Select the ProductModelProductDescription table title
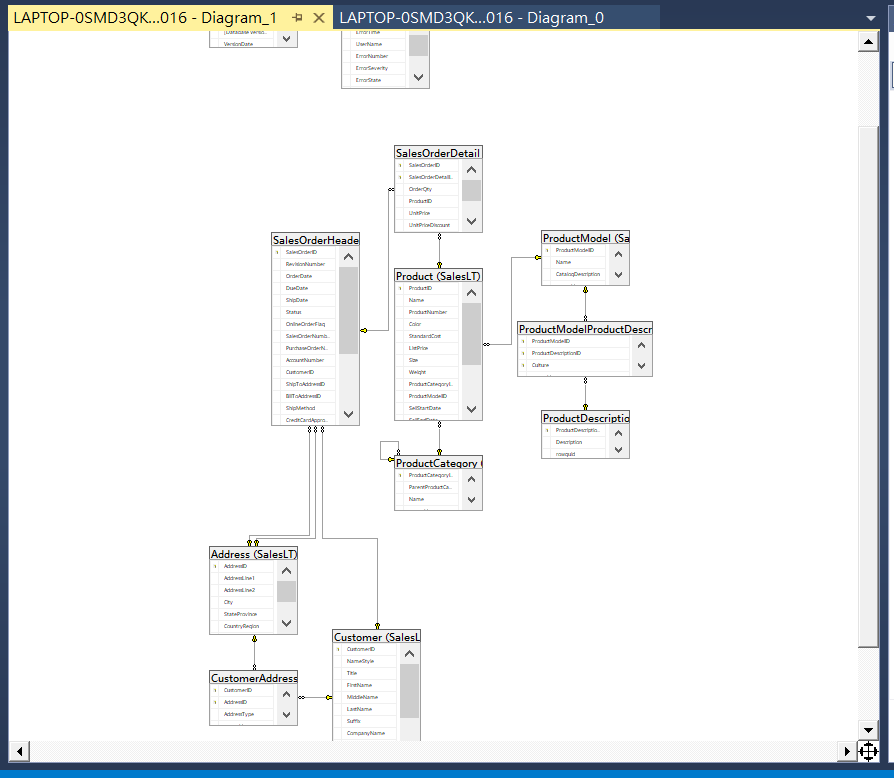Screen dimensions: 894x778 click(x=585, y=329)
